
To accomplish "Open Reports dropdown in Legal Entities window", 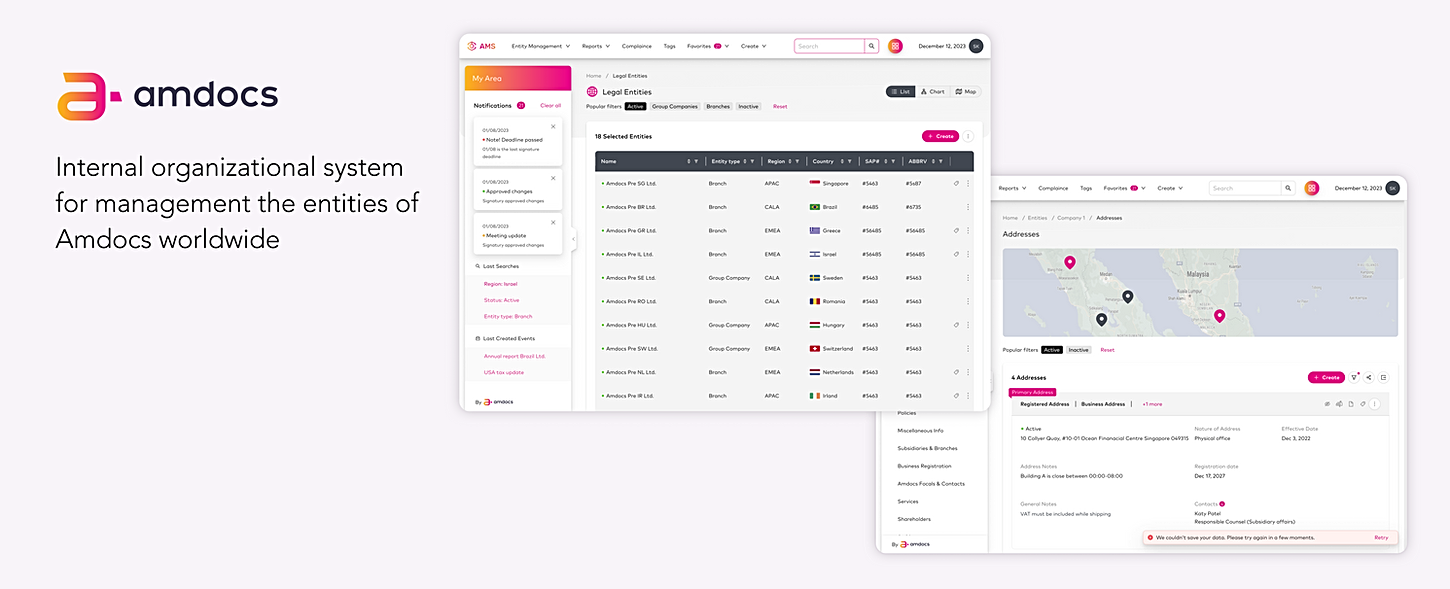I will click(x=596, y=46).
